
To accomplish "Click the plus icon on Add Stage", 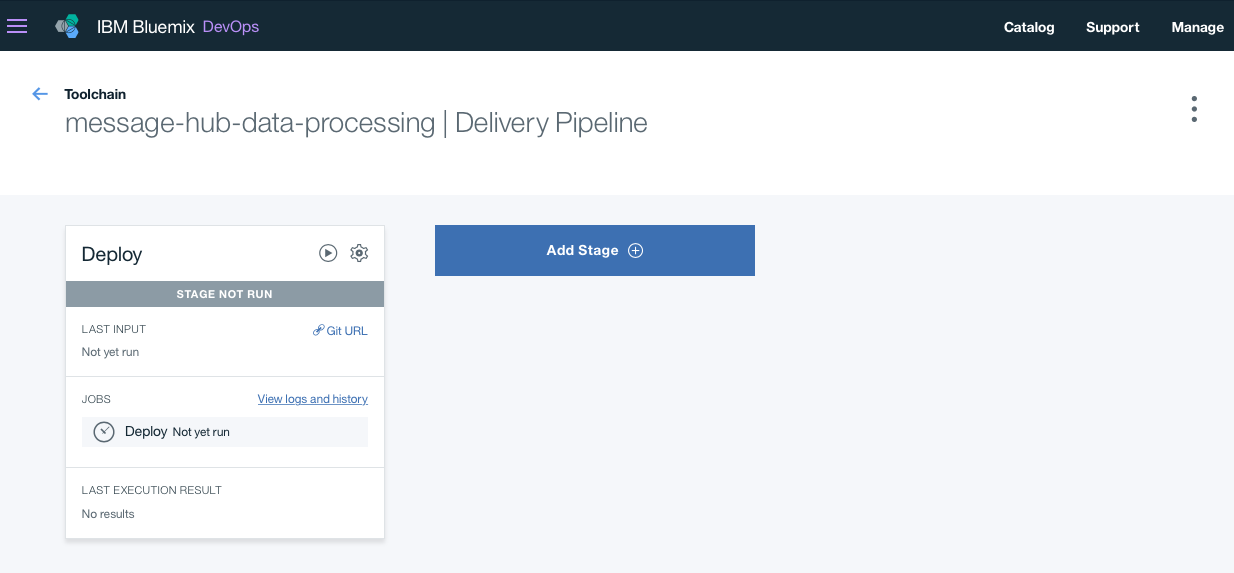I will pos(635,250).
